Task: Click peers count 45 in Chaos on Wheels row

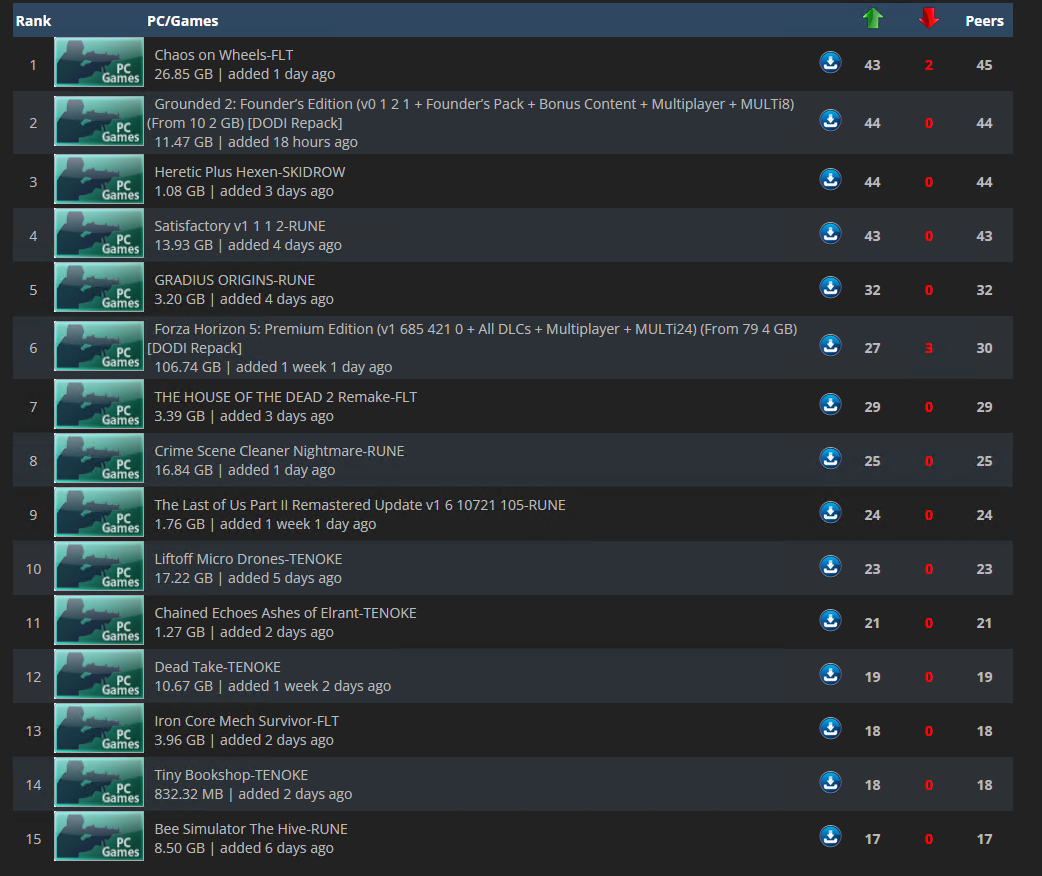Action: pyautogui.click(x=984, y=65)
